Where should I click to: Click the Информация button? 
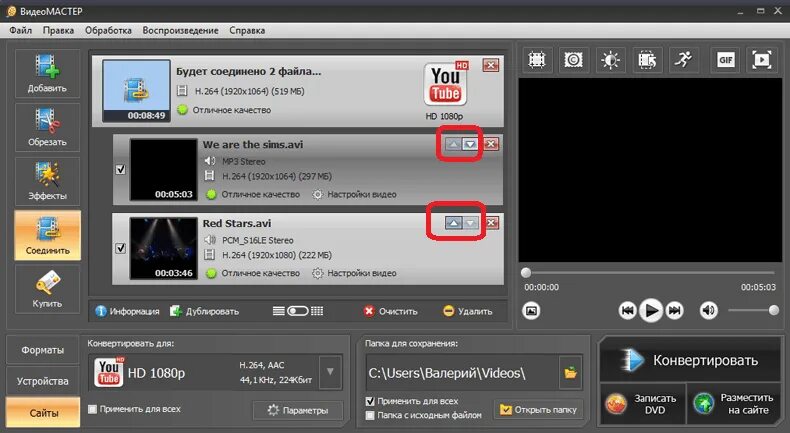click(x=127, y=312)
